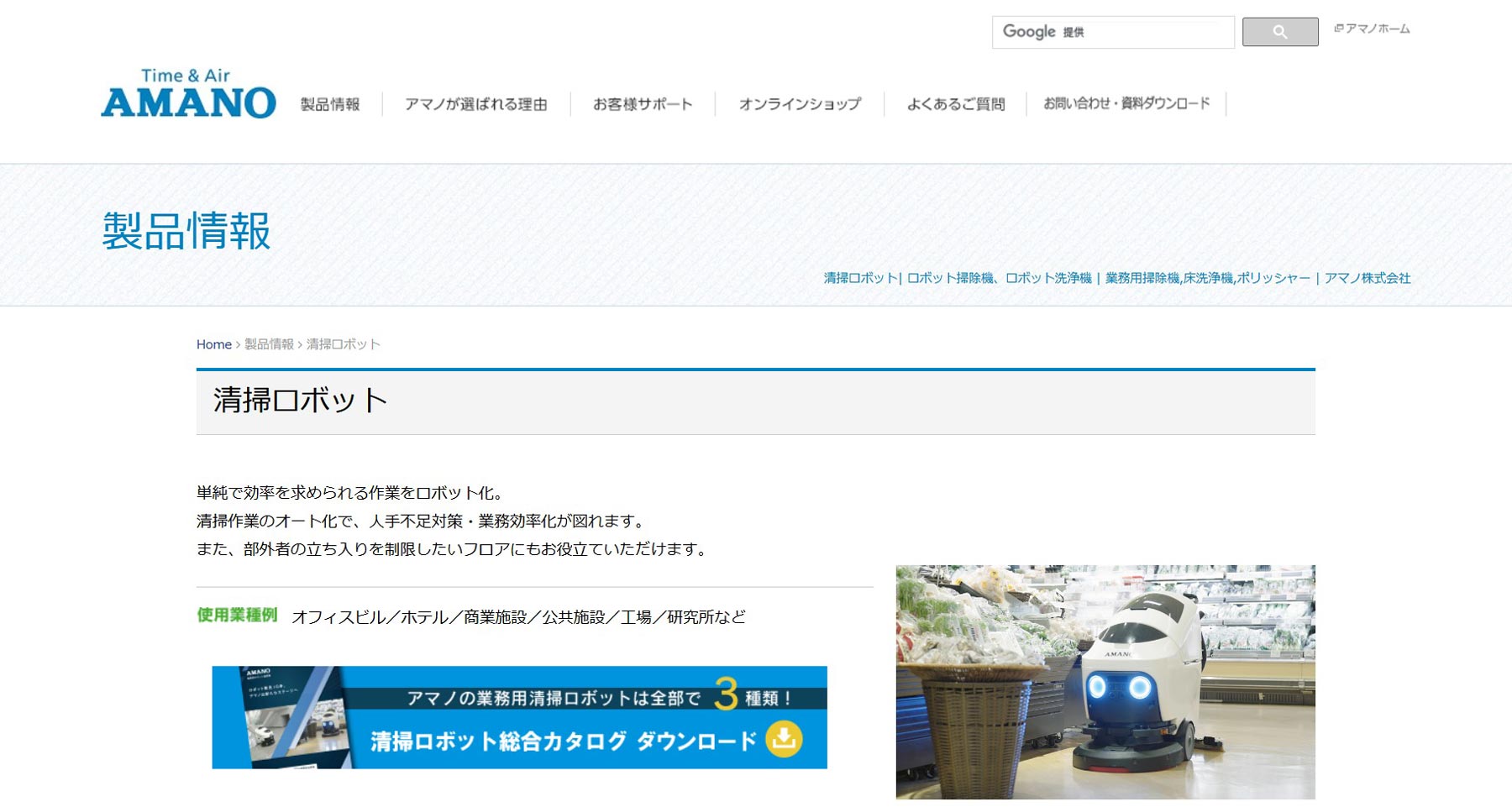Click the line about 人手不足対策・業務効率化
1512x807 pixels.
pyautogui.click(x=423, y=521)
